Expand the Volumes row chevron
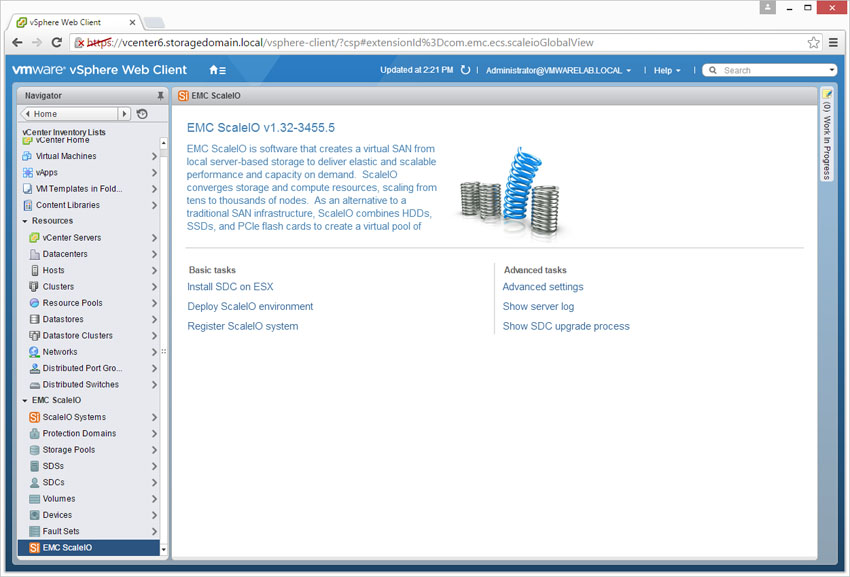The image size is (850, 577). click(154, 498)
